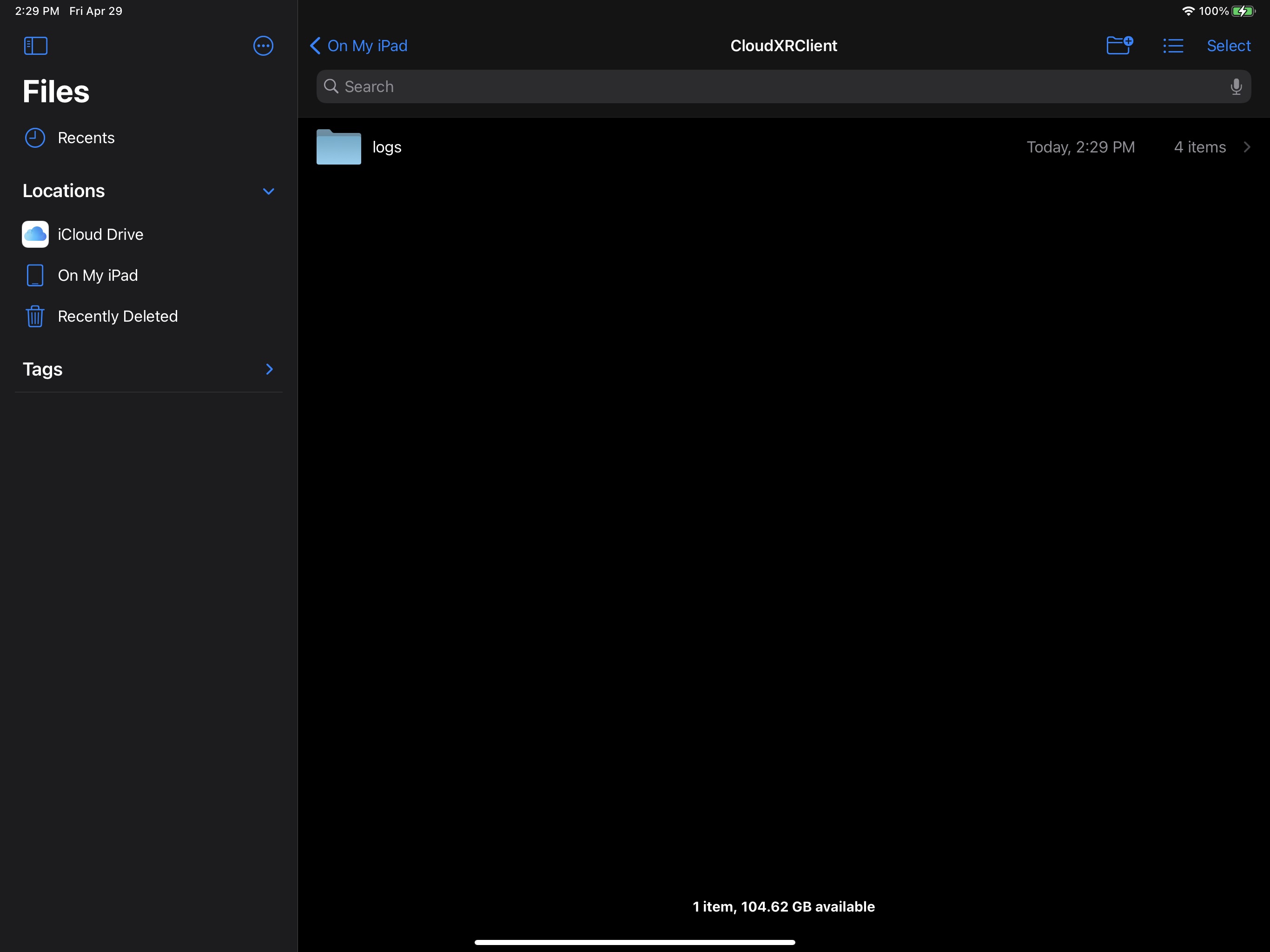Create a new folder with folder-plus icon
Viewport: 1270px width, 952px height.
(x=1119, y=45)
